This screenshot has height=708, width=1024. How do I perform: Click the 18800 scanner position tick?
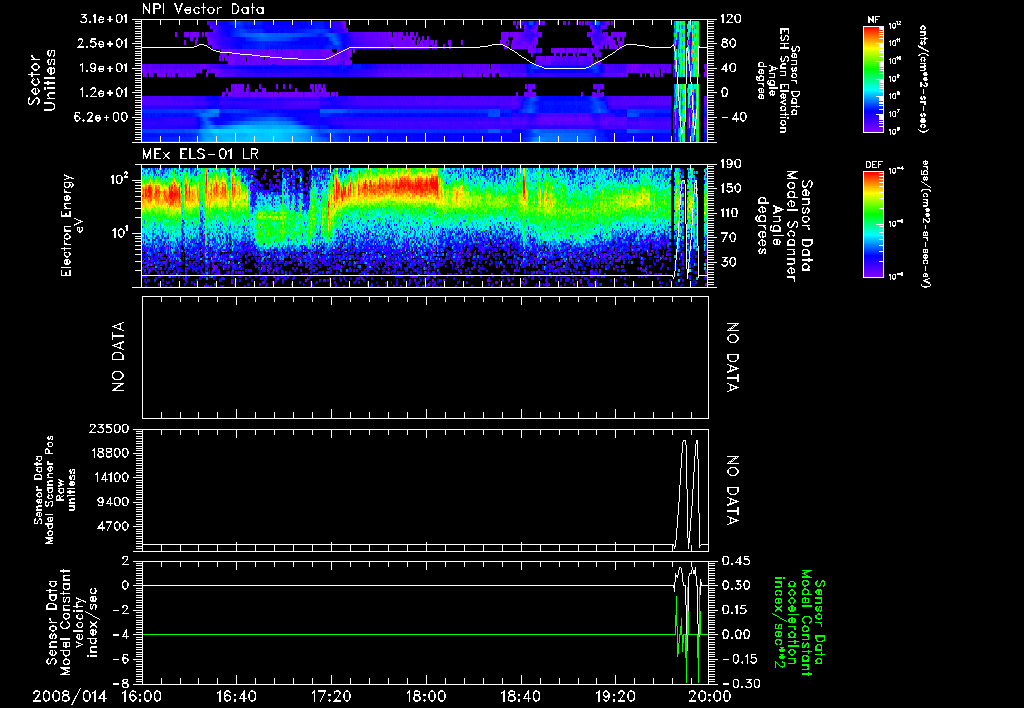tap(109, 453)
